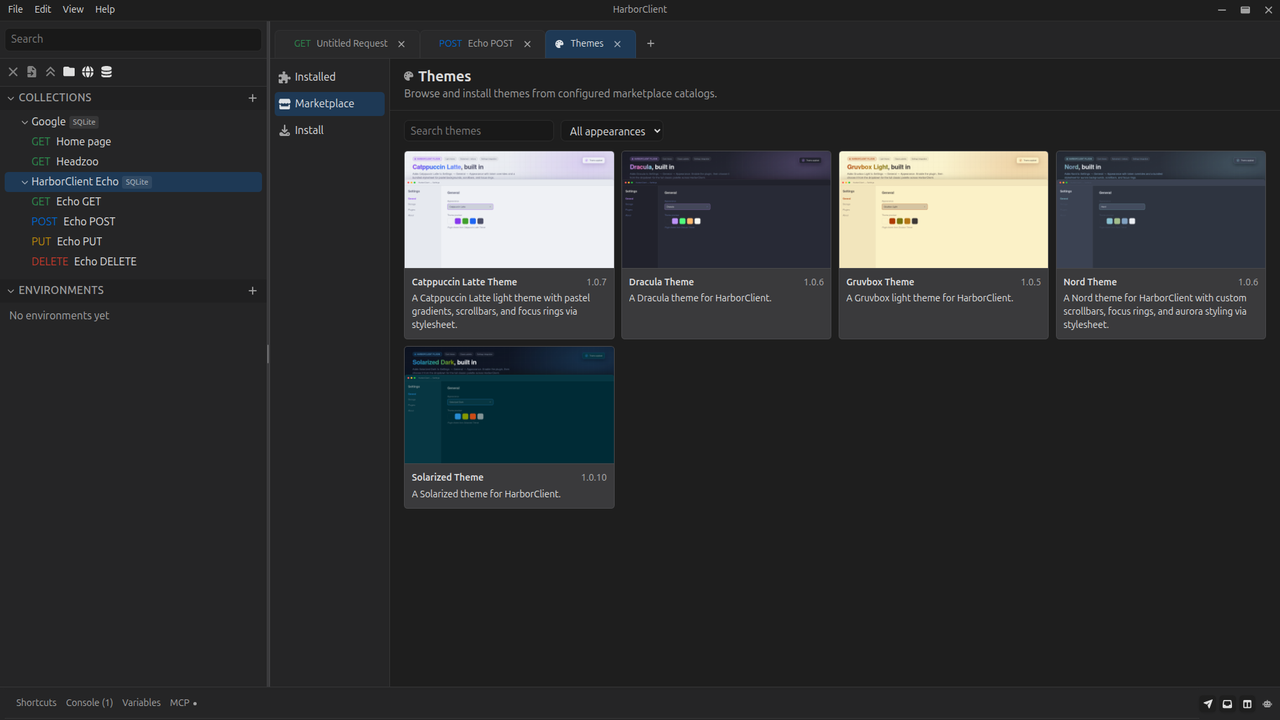Collapse the HarborClient Echo collection
Viewport: 1280px width, 720px height.
(25, 182)
